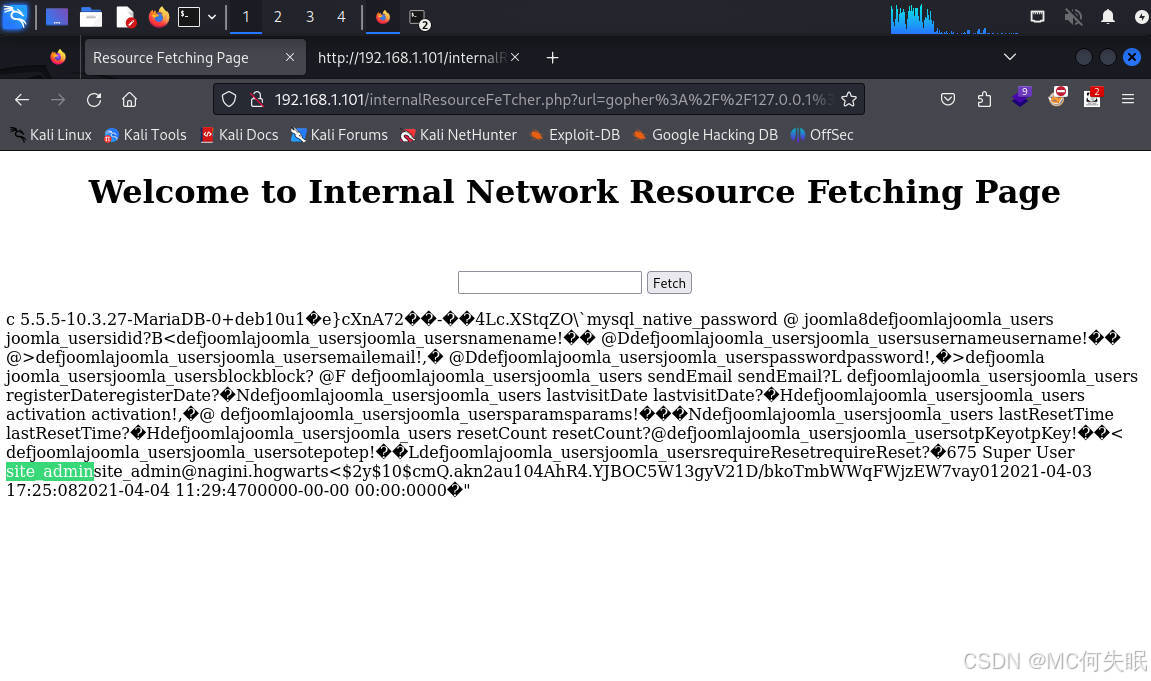Click the insecure connection lock icon
This screenshot has height=681, width=1151.
(256, 99)
